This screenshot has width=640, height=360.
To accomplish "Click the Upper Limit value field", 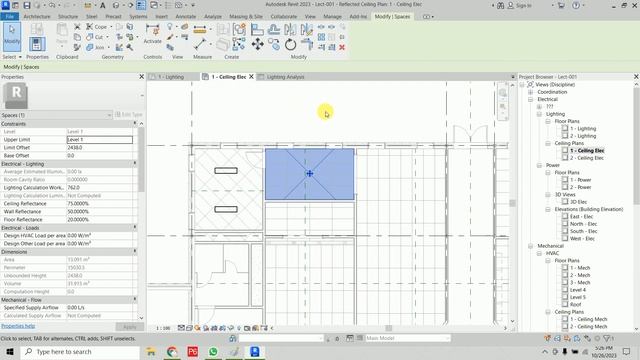I will pos(100,140).
